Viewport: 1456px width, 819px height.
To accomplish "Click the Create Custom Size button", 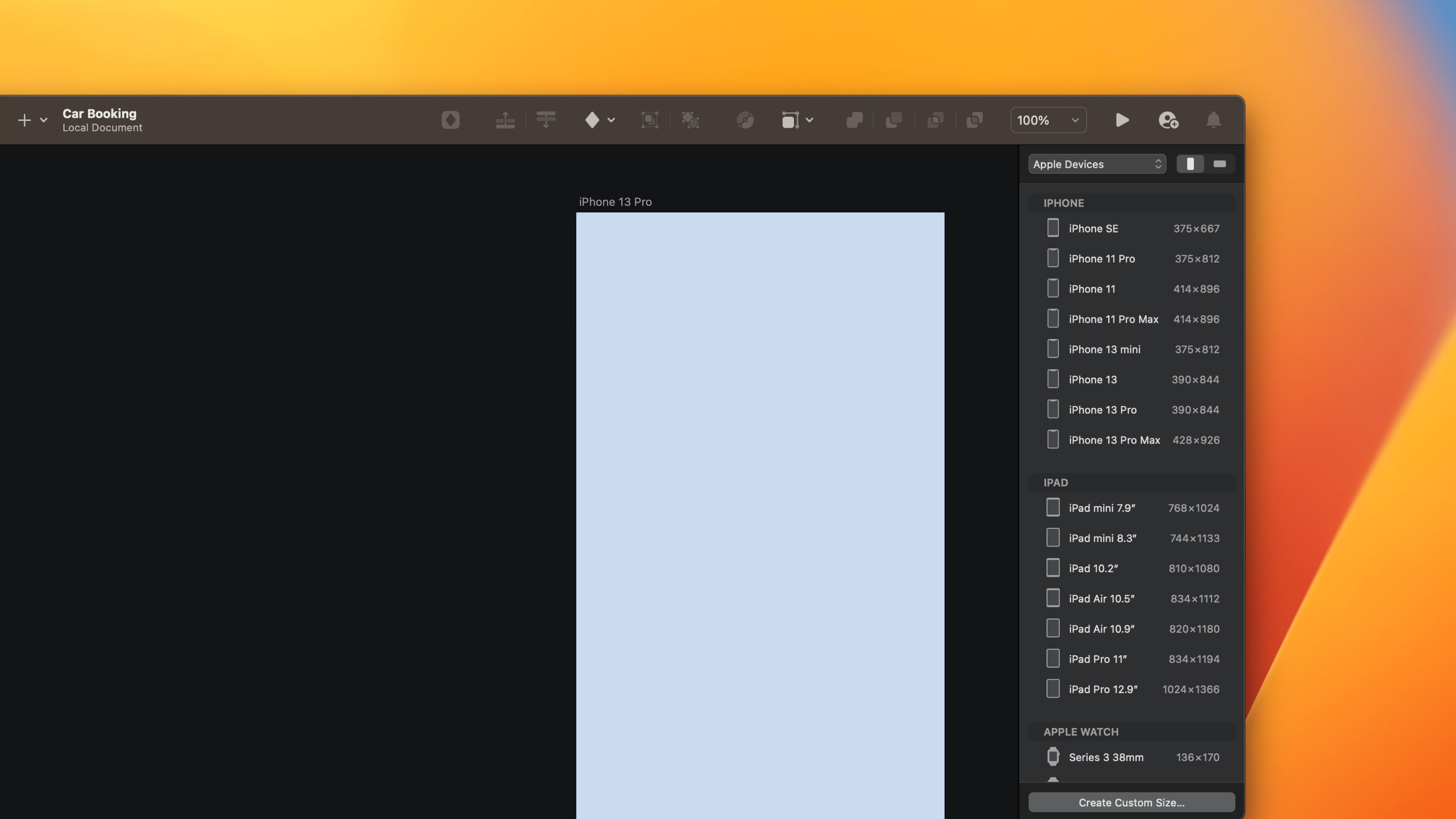I will 1131,802.
